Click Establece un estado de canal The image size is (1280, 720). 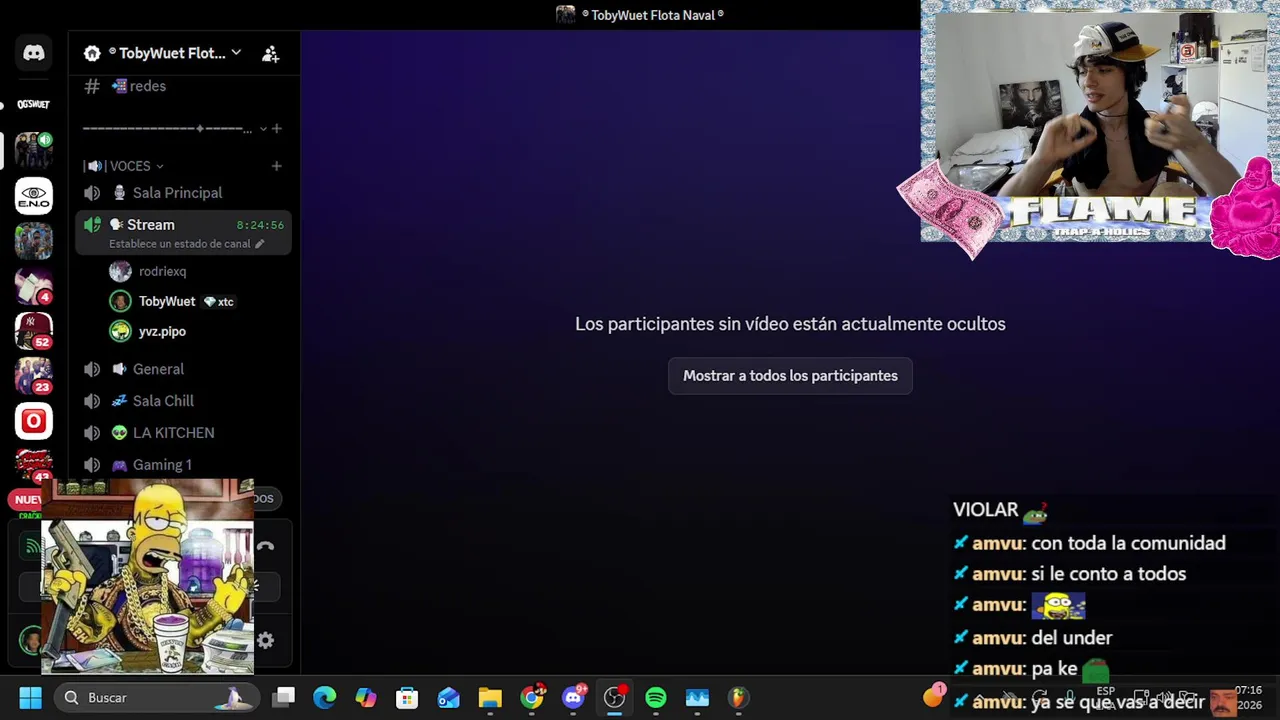coord(180,244)
